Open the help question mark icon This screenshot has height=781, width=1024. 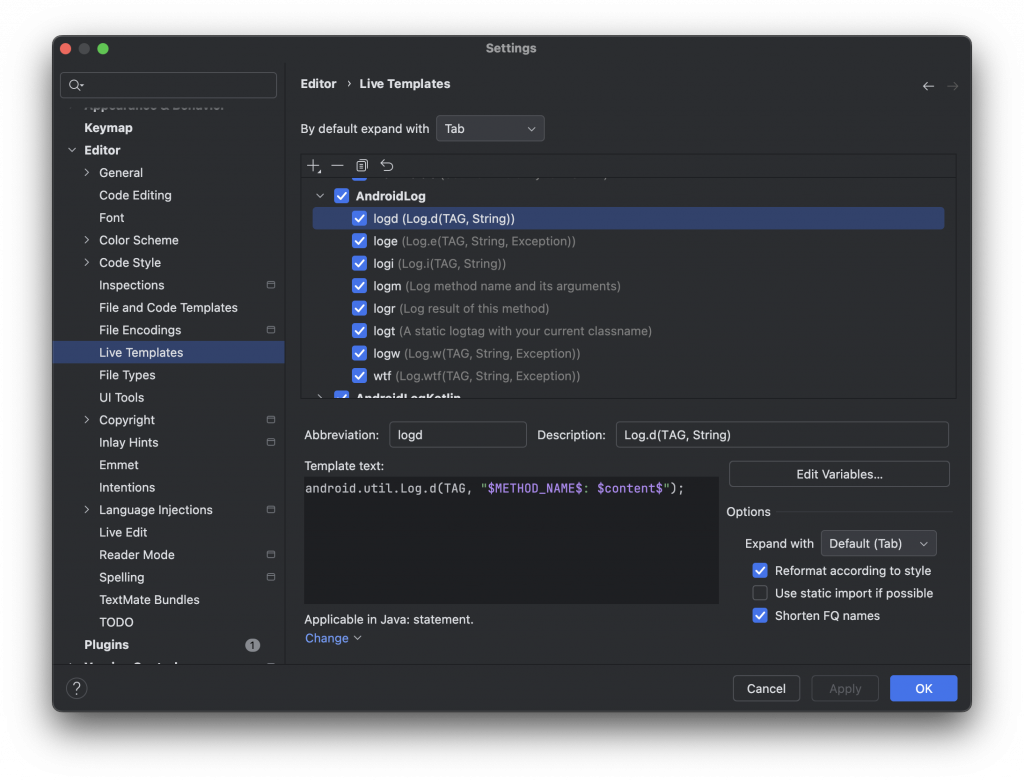point(76,688)
